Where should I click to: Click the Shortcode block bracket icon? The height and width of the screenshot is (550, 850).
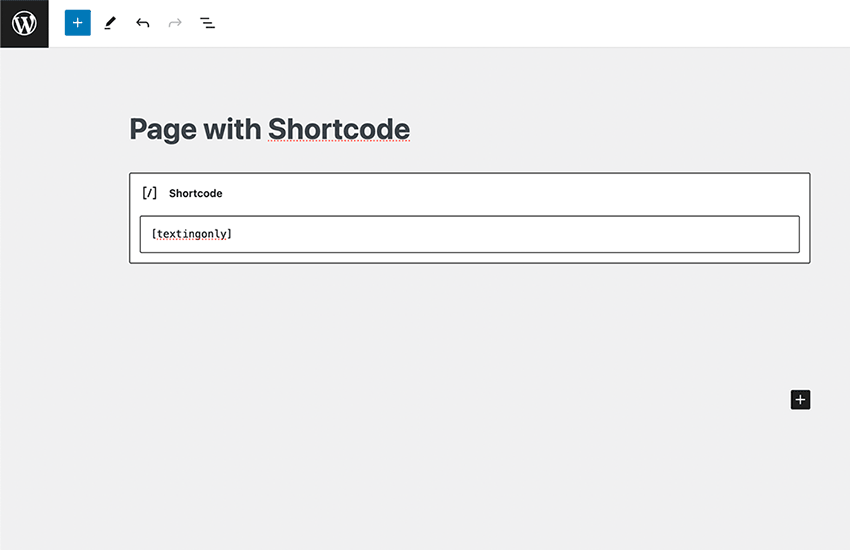[x=150, y=193]
